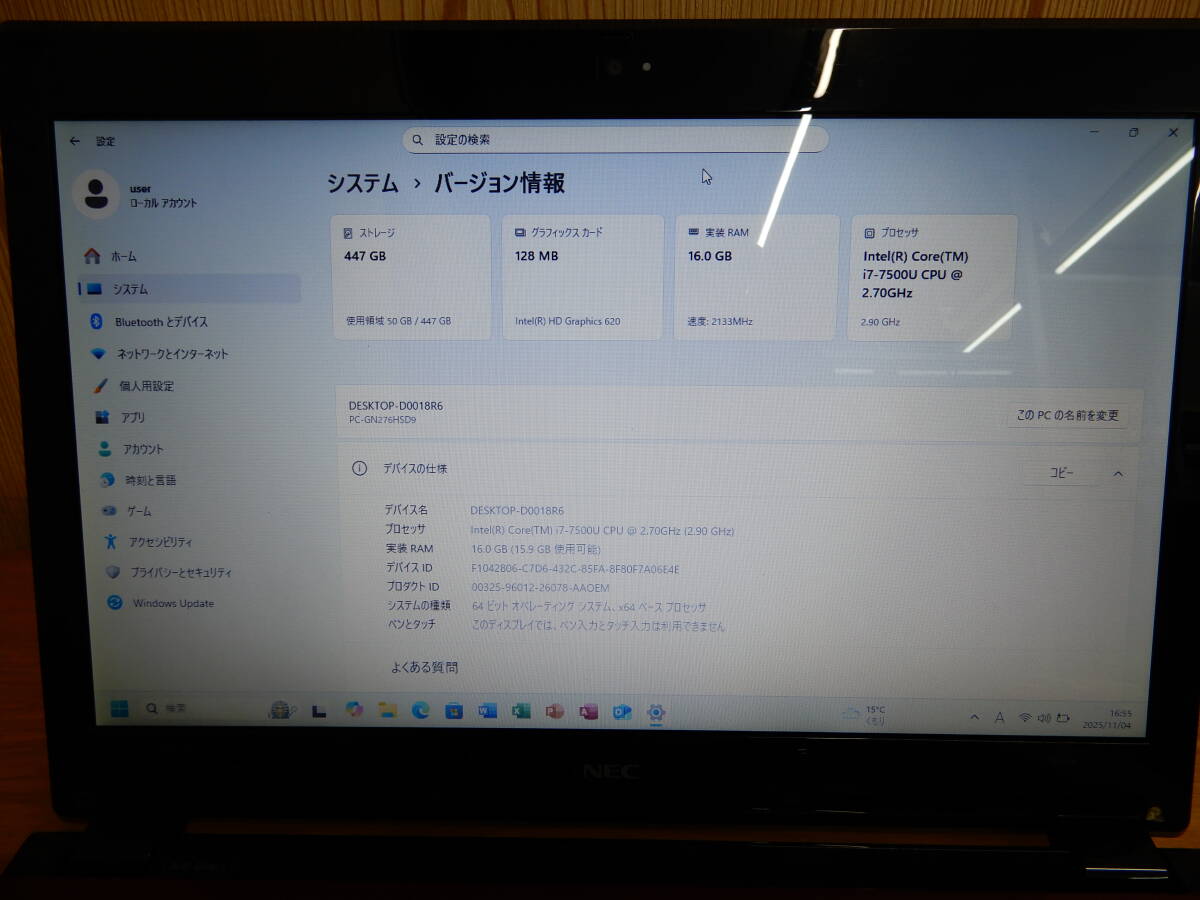The width and height of the screenshot is (1200, 900).
Task: Collapse the Device specifications section
Action: 1118,473
